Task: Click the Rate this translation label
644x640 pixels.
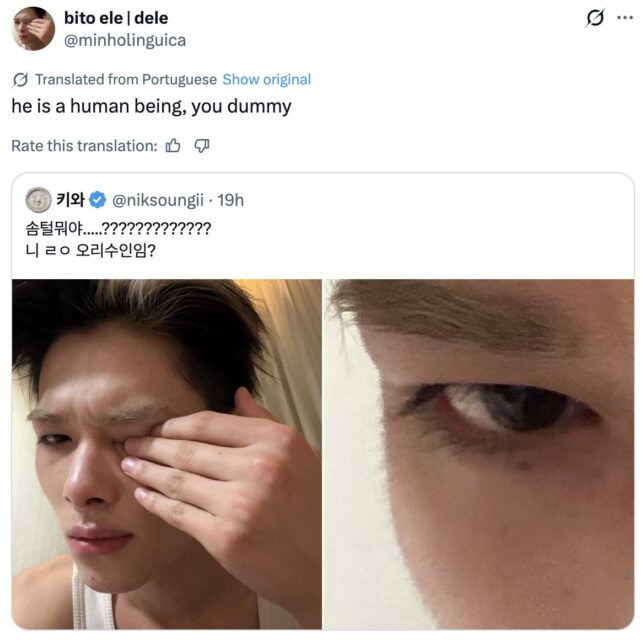Action: click(84, 146)
